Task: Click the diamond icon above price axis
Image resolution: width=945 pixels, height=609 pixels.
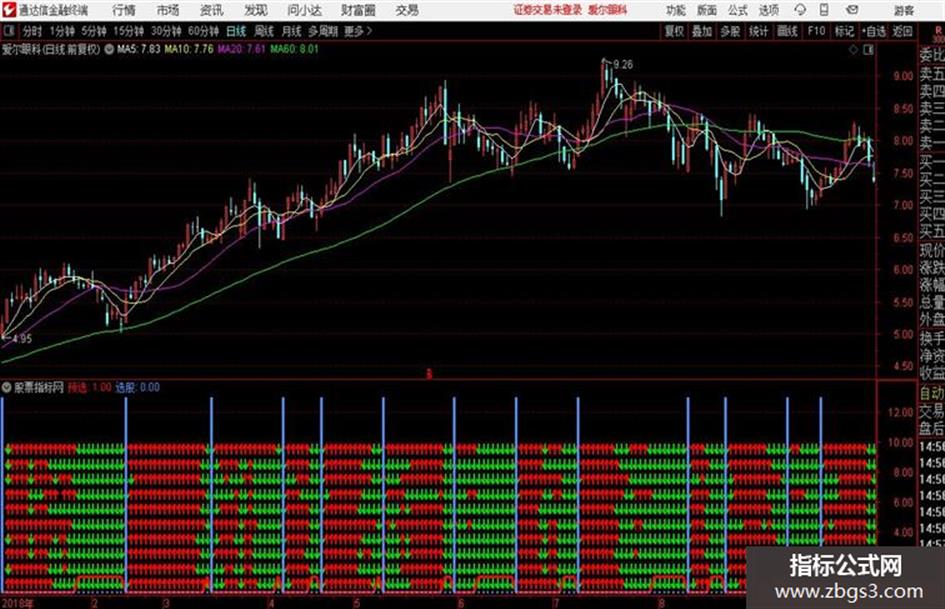Action: pos(853,50)
